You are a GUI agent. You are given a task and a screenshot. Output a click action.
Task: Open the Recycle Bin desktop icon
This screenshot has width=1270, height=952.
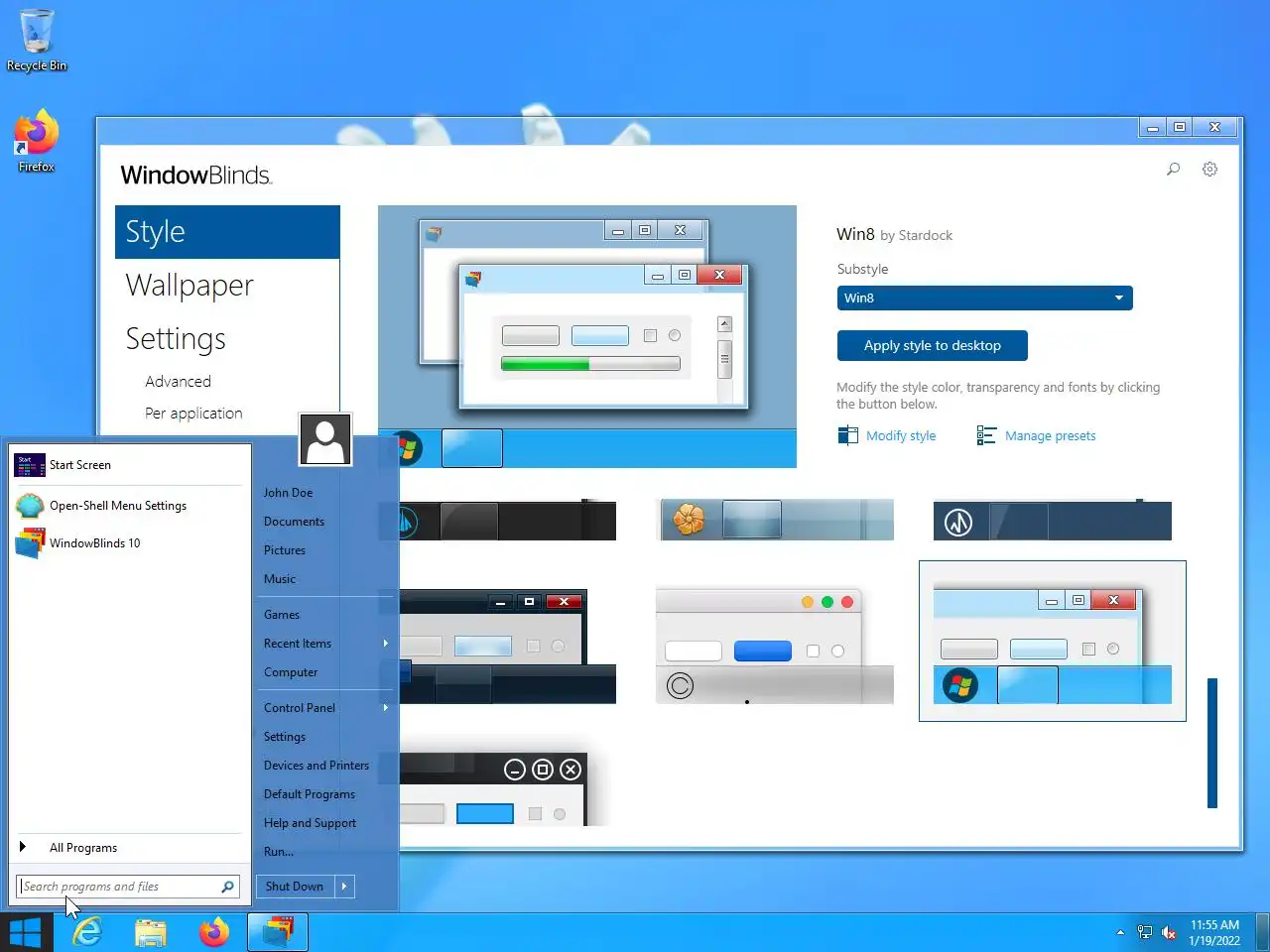click(37, 40)
